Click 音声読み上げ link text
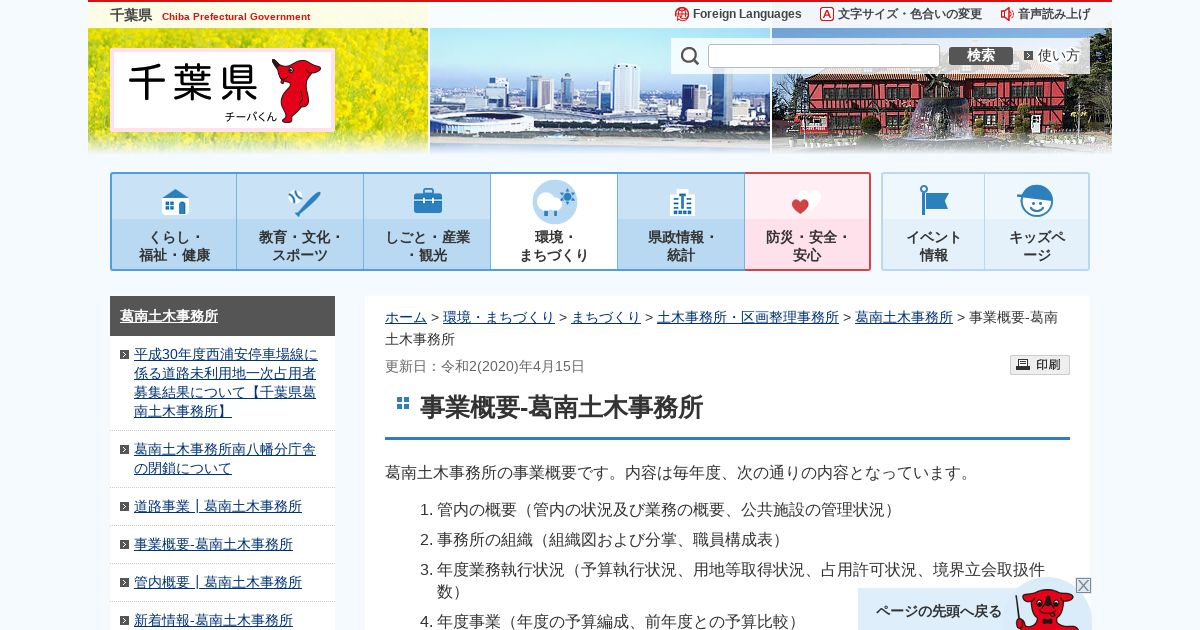Screen dimensions: 1200x630 (x=1054, y=14)
